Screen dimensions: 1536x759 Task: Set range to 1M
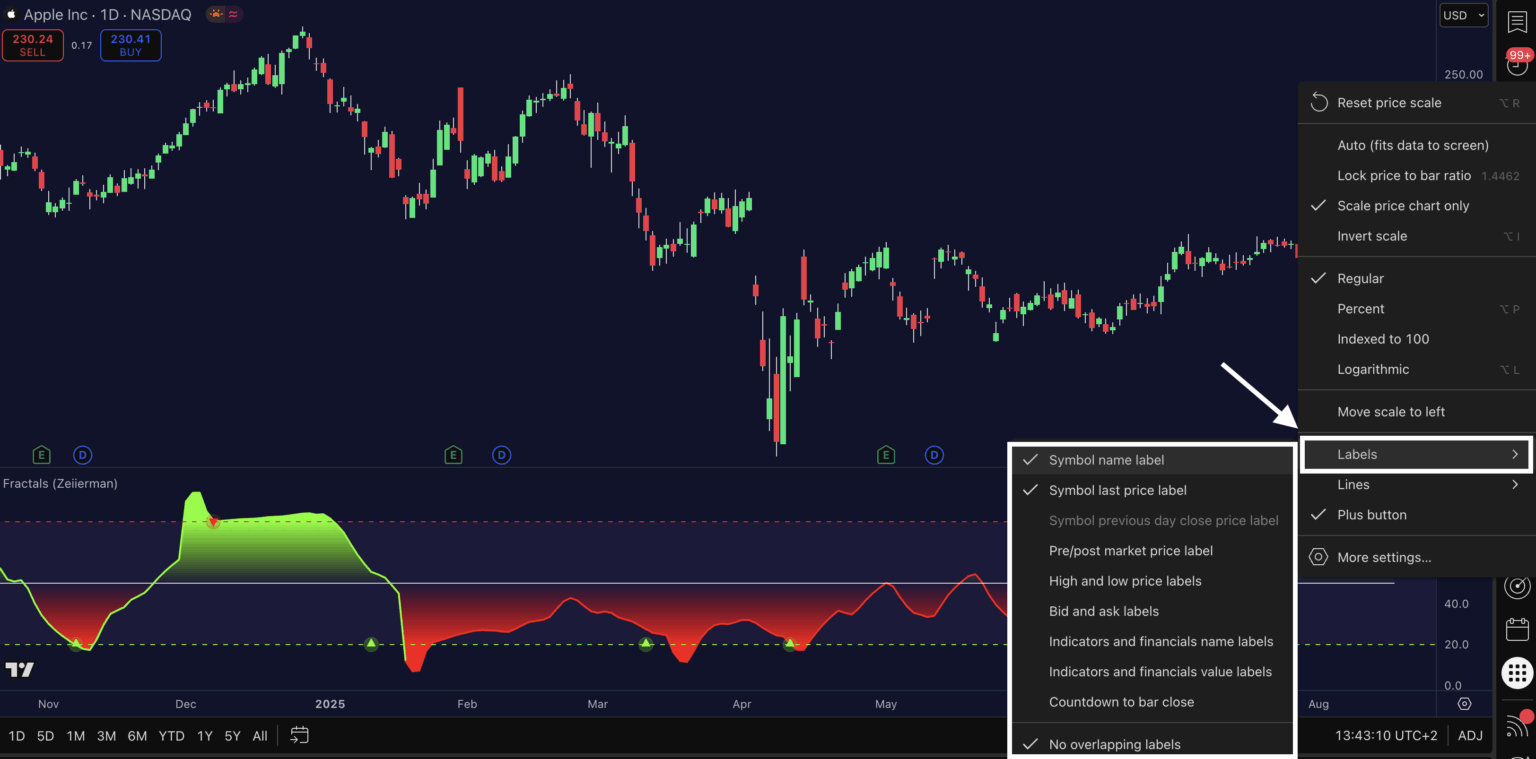[x=75, y=736]
